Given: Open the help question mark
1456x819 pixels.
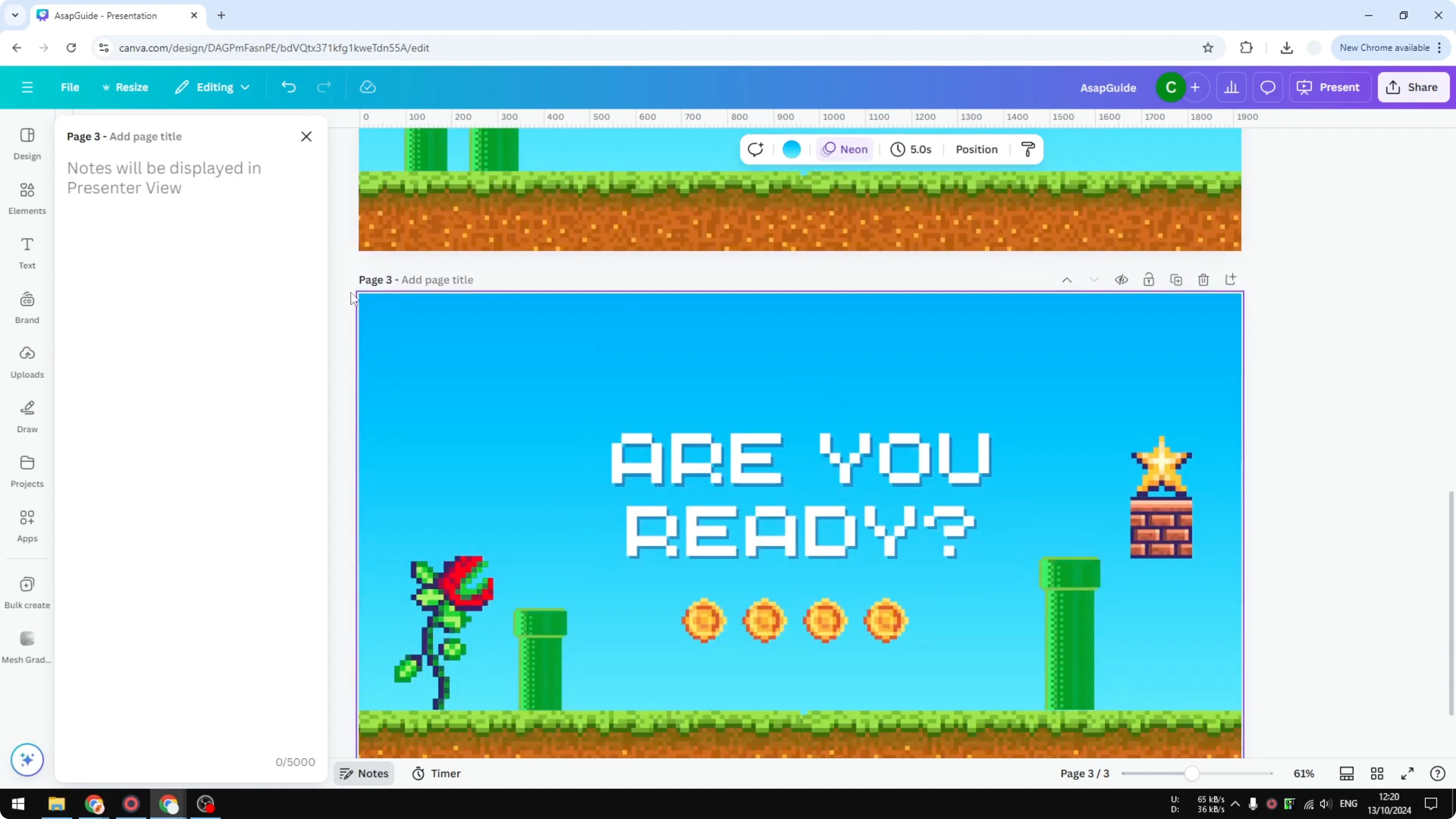Looking at the screenshot, I should point(1437,773).
